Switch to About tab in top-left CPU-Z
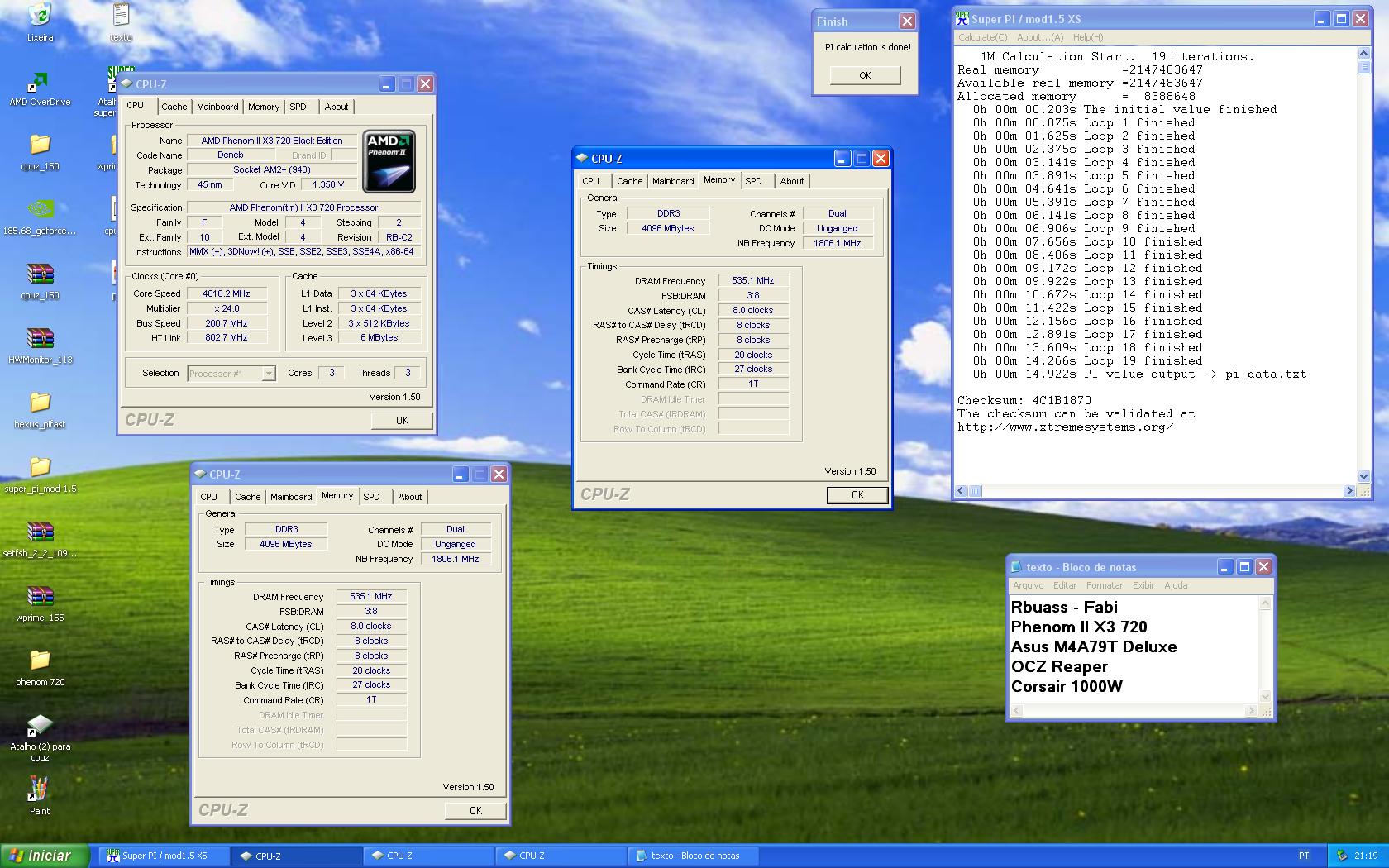The image size is (1389, 868). 337,107
